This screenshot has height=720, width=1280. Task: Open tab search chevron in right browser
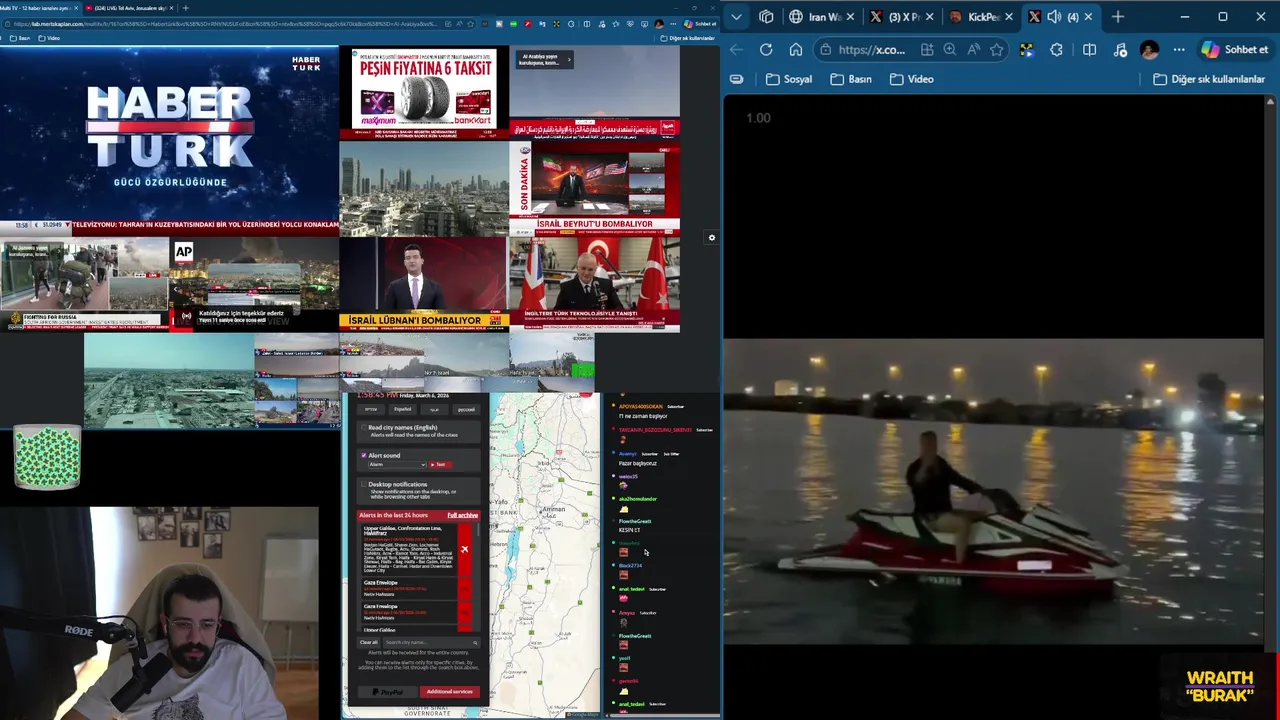tap(736, 16)
